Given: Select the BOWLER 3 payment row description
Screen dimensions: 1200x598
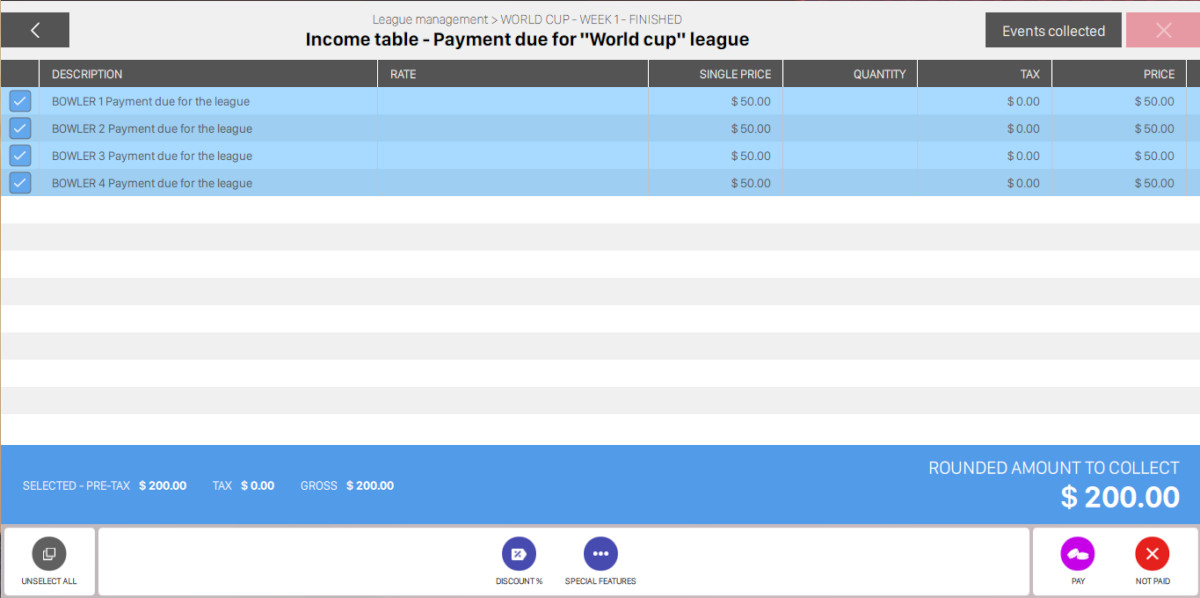Looking at the screenshot, I should click(x=152, y=156).
